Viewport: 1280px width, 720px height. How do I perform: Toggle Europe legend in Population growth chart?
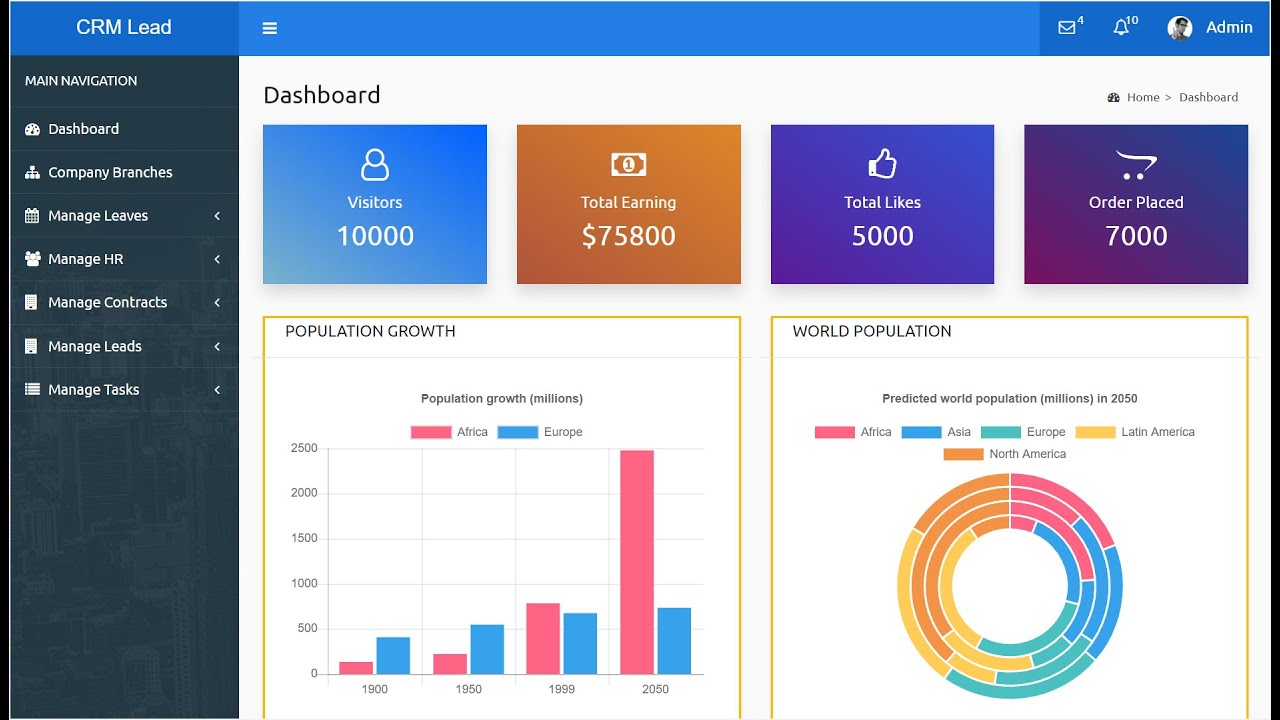(540, 432)
